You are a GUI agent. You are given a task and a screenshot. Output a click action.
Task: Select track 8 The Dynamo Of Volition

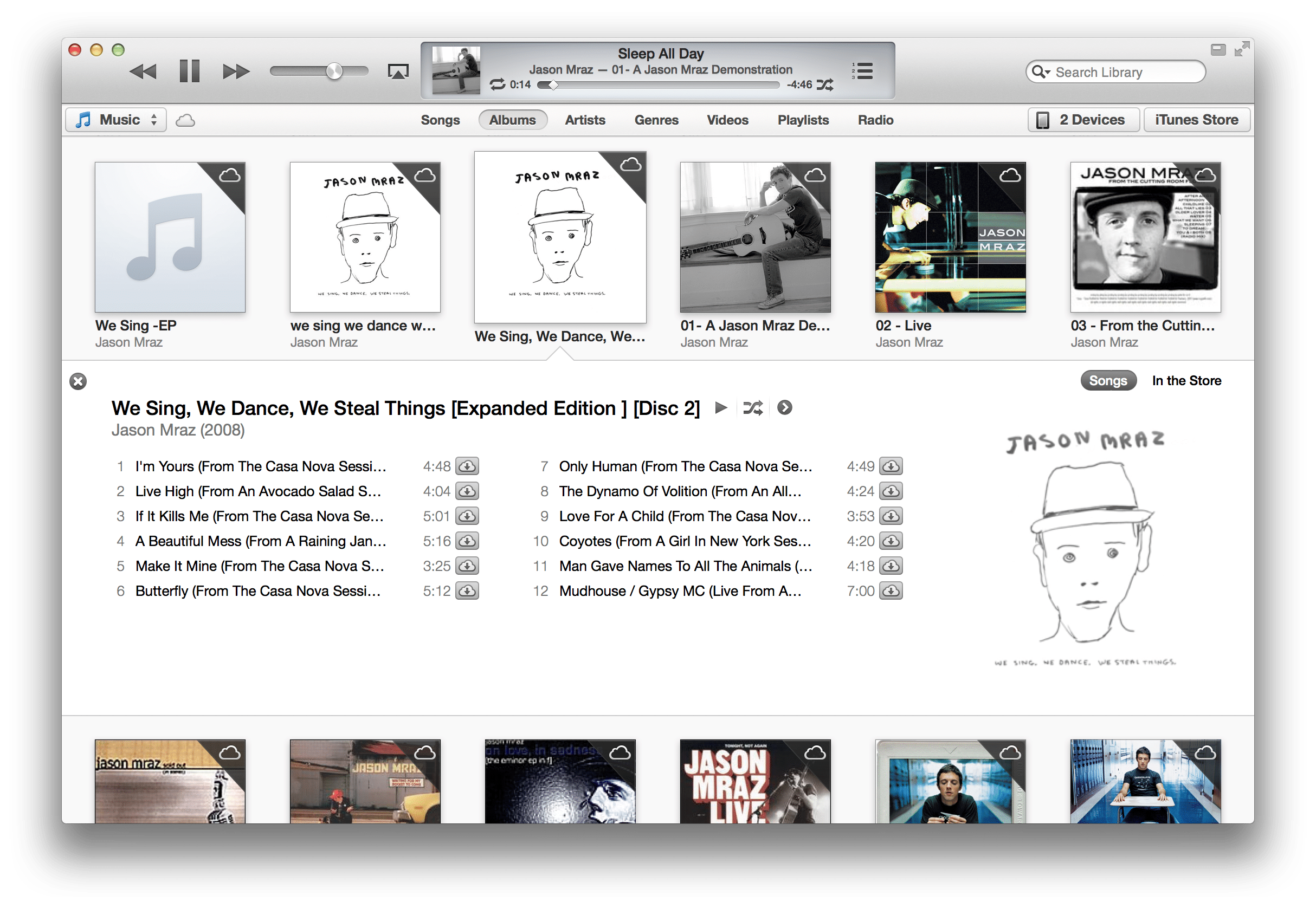pyautogui.click(x=718, y=491)
